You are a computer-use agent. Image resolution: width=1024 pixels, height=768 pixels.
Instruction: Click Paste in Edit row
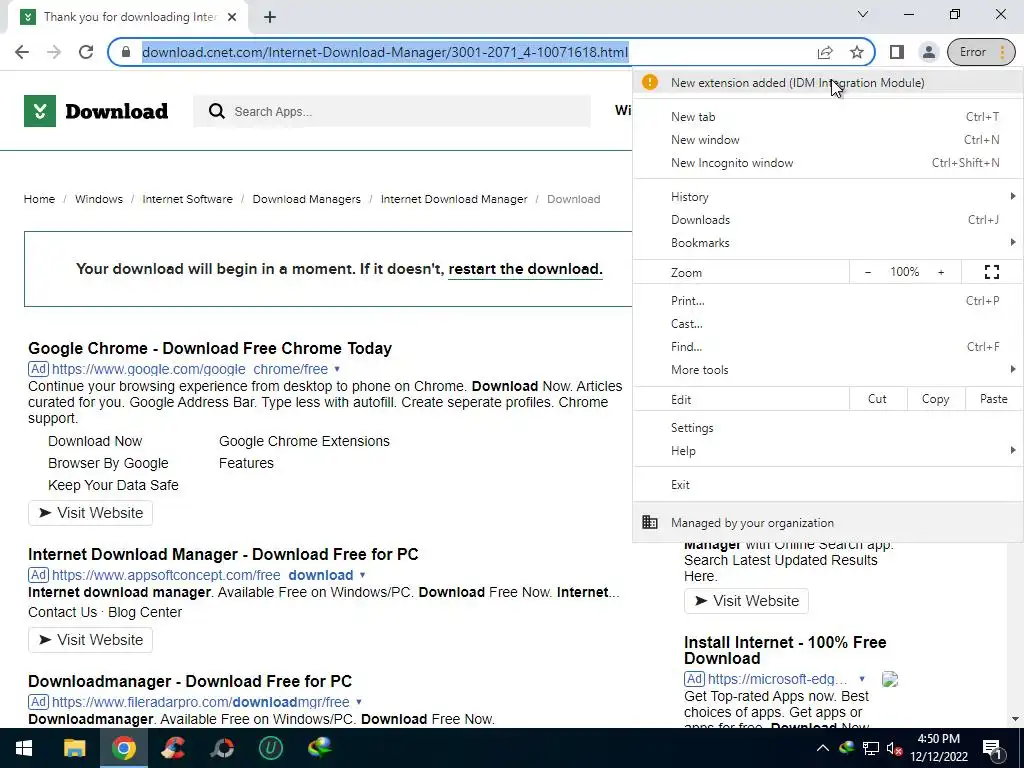(x=993, y=399)
